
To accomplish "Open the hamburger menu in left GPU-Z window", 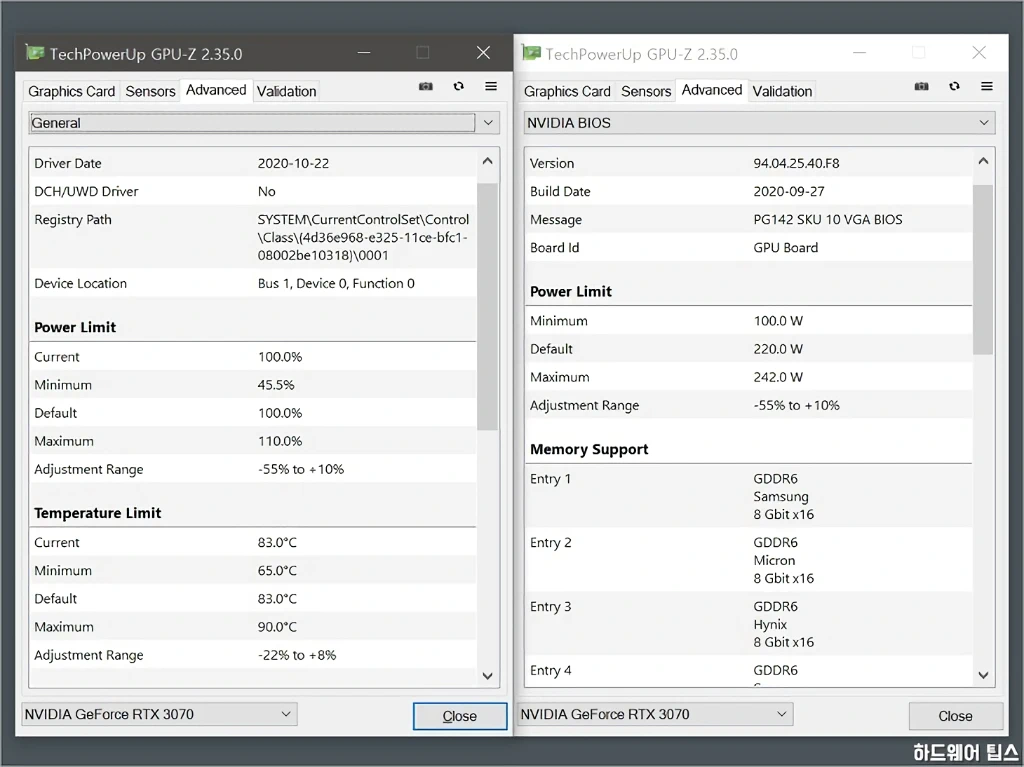I will (x=491, y=86).
